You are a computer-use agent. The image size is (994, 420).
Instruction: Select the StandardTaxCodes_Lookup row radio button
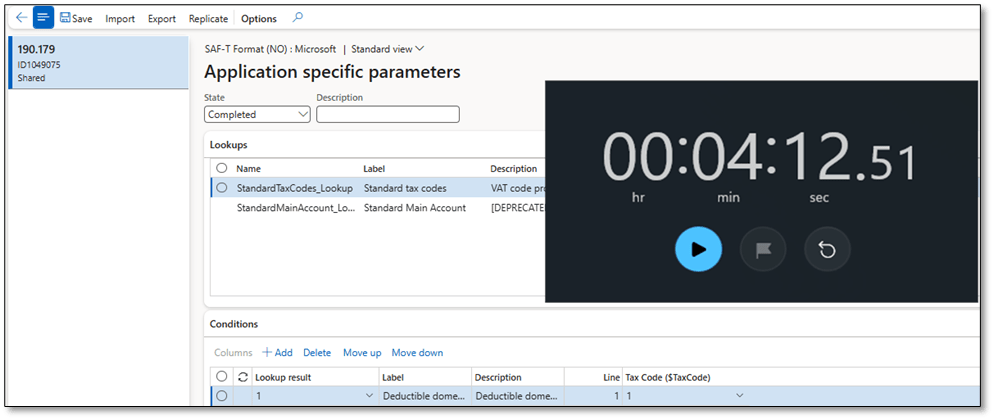click(221, 188)
